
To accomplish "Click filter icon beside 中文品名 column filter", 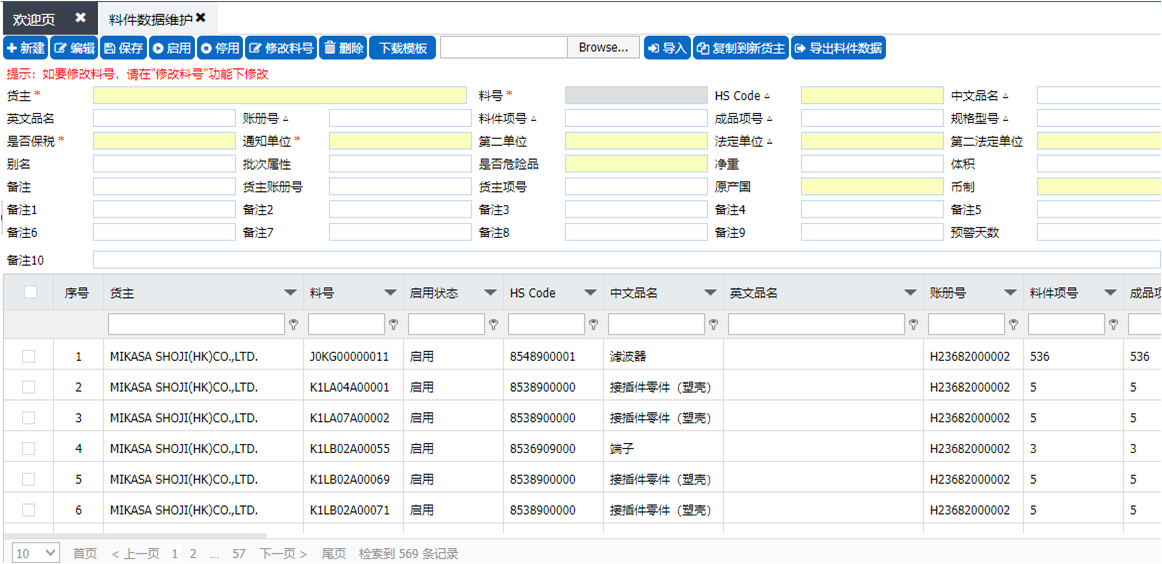I will coord(714,324).
